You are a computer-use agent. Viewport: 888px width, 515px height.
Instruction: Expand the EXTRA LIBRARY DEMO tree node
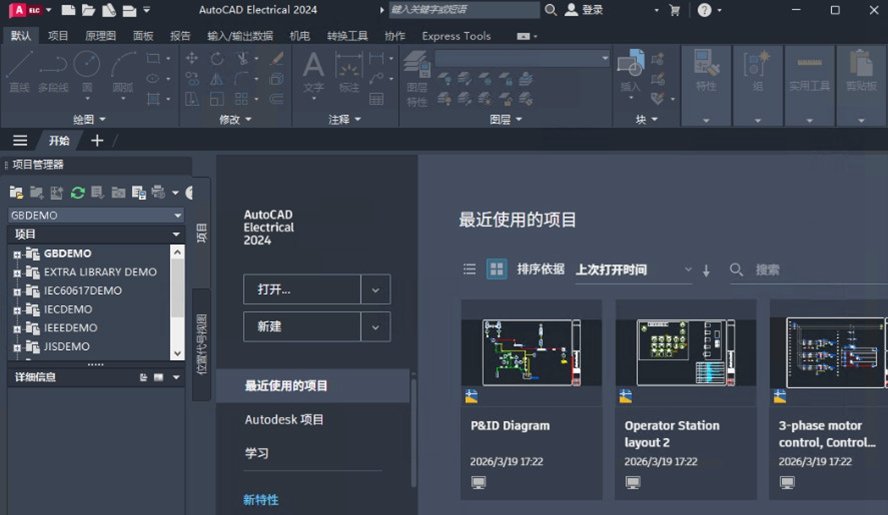tap(17, 273)
